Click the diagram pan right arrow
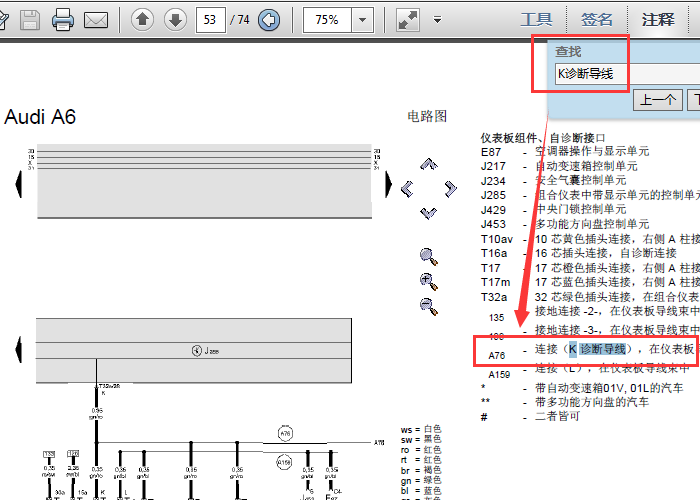The height and width of the screenshot is (500, 700). [x=450, y=189]
